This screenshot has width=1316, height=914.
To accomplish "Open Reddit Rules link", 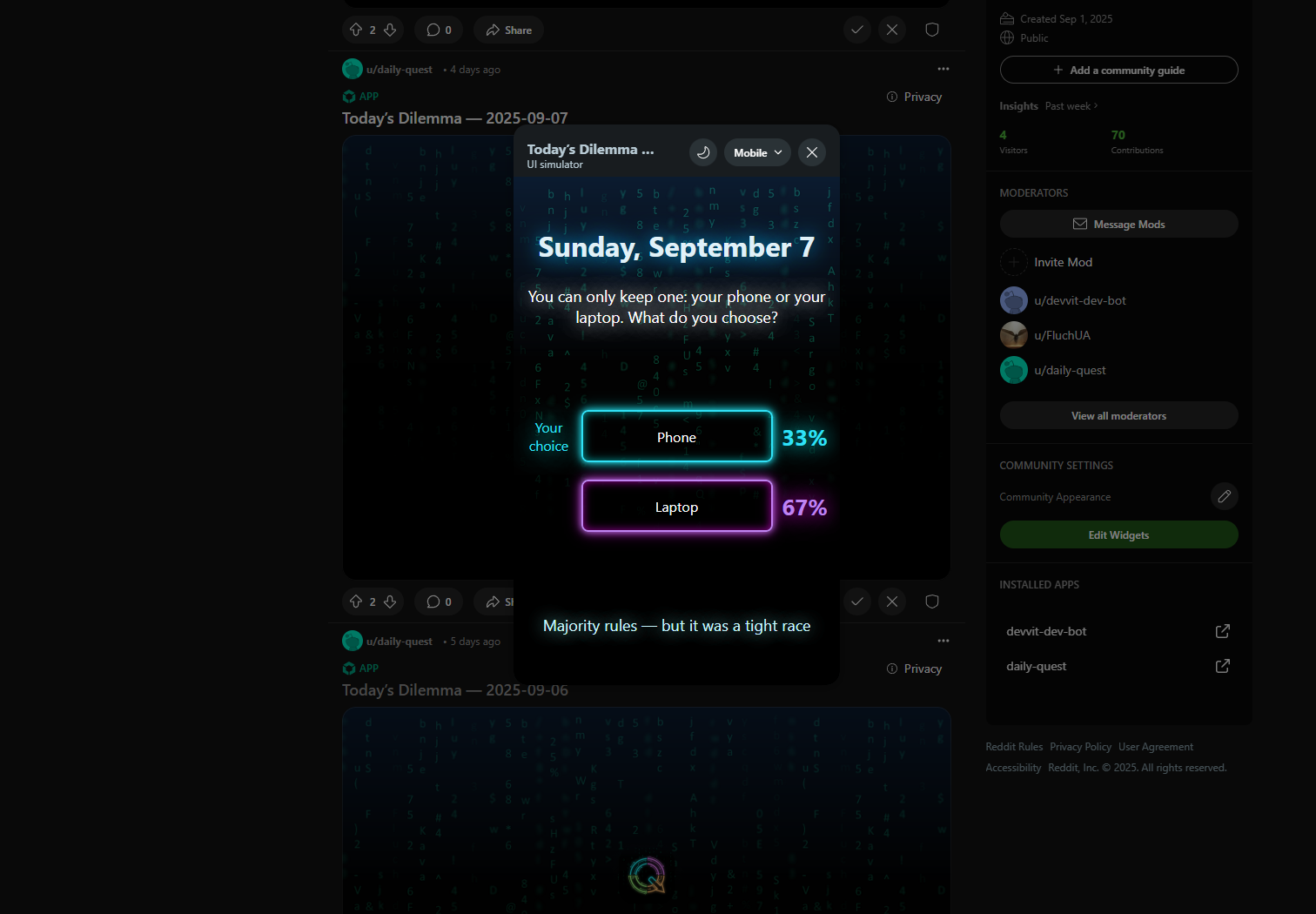I will click(x=1014, y=747).
